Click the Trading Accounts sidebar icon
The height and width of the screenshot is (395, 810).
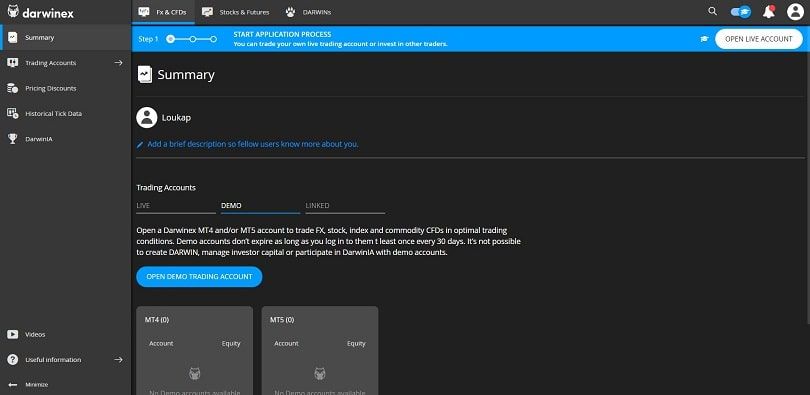(x=12, y=63)
